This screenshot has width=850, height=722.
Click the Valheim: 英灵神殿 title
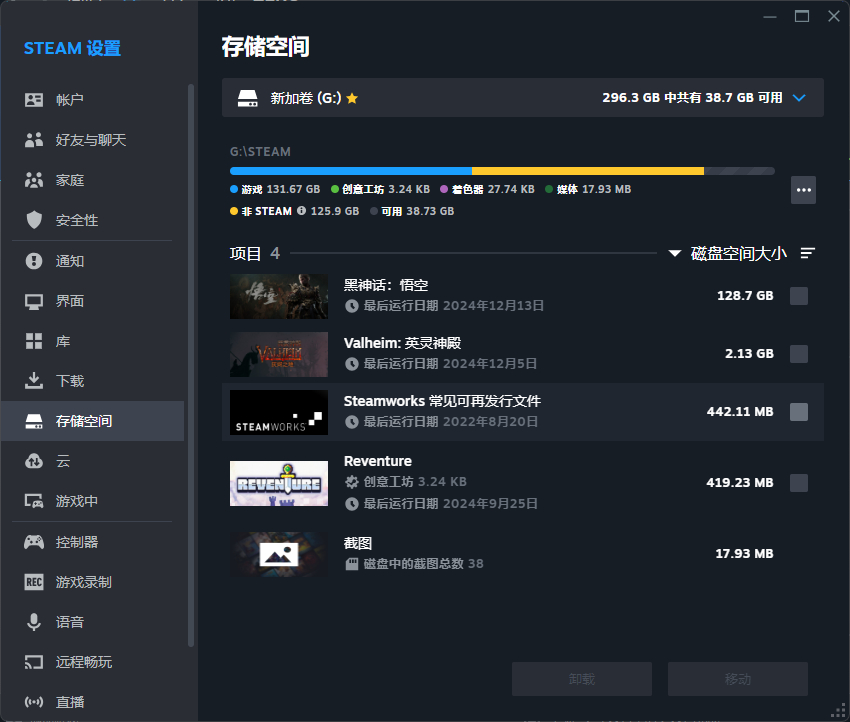point(402,343)
